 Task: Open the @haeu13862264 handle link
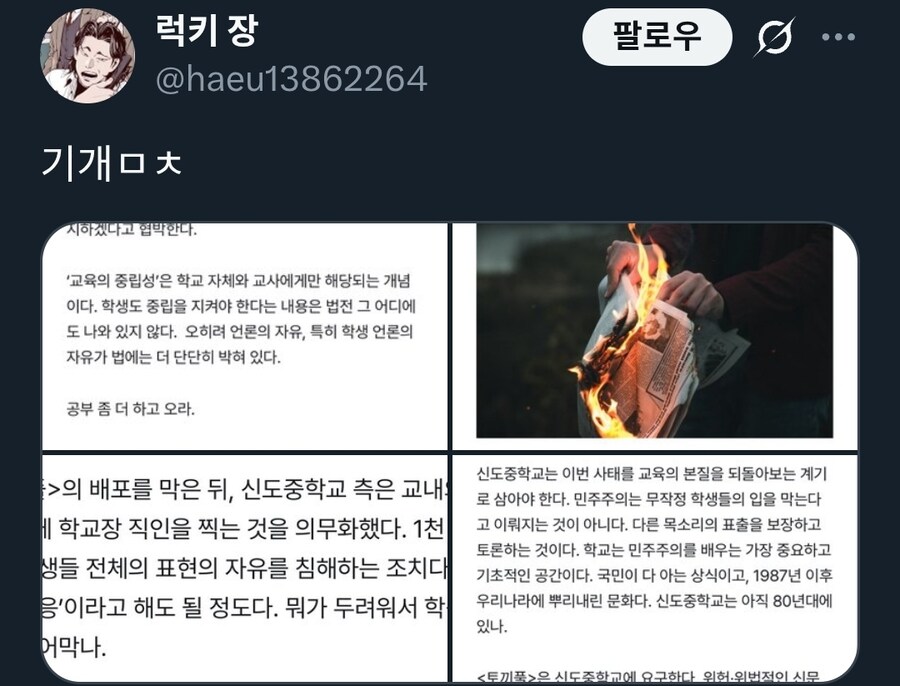coord(292,79)
